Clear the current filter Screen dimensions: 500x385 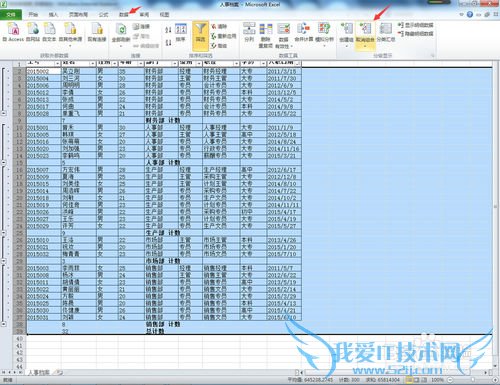pos(219,26)
